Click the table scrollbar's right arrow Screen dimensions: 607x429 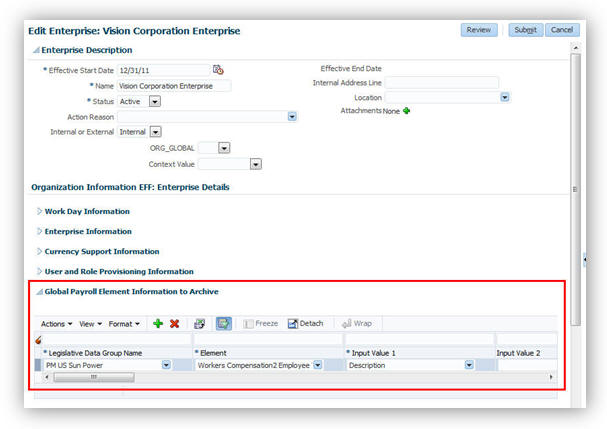[x=551, y=377]
